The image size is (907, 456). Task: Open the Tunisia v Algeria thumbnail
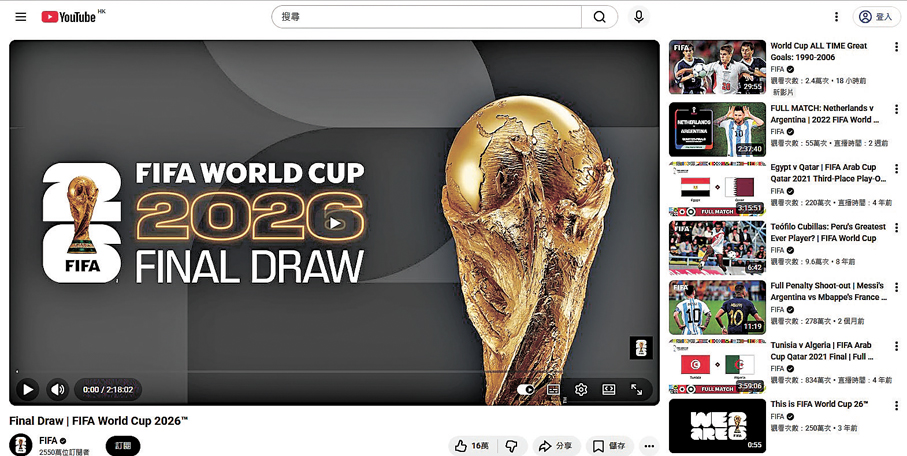[x=717, y=366]
